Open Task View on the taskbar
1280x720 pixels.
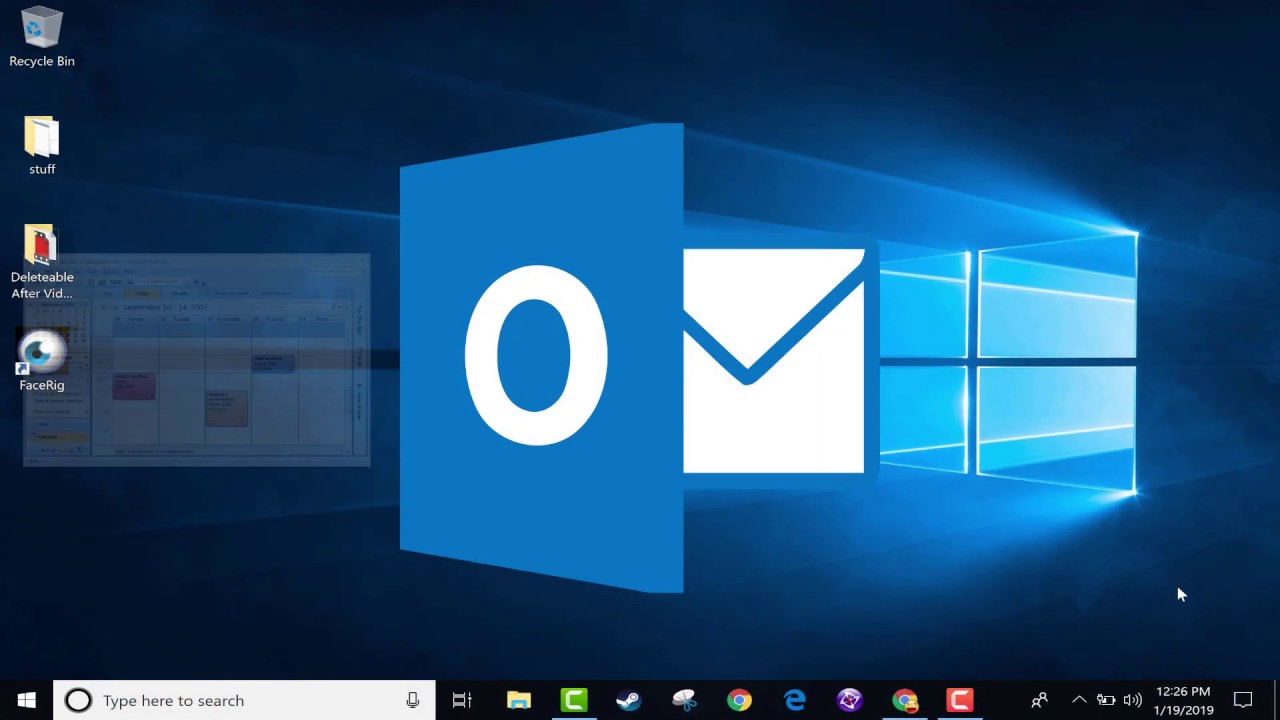[461, 700]
